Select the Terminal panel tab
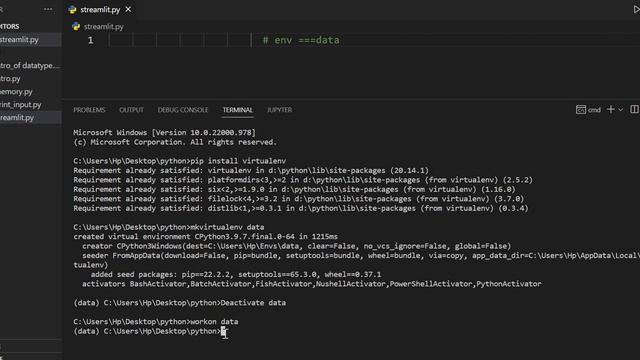This screenshot has width=640, height=360. (x=238, y=110)
